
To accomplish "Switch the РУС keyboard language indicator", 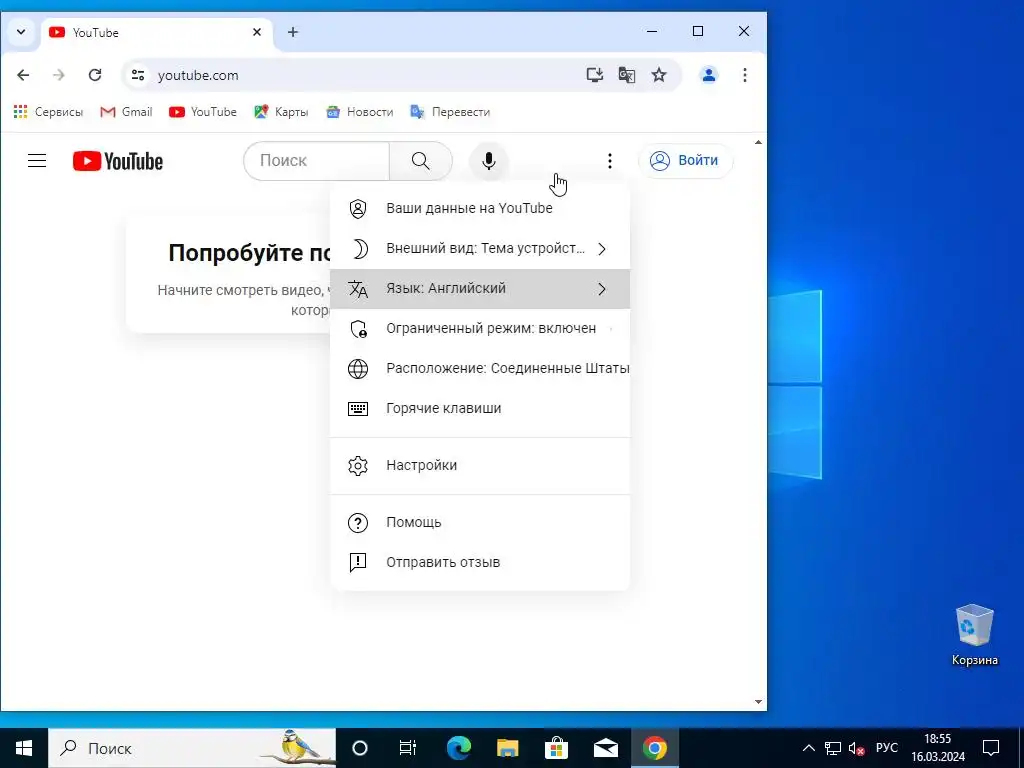I will tap(886, 748).
